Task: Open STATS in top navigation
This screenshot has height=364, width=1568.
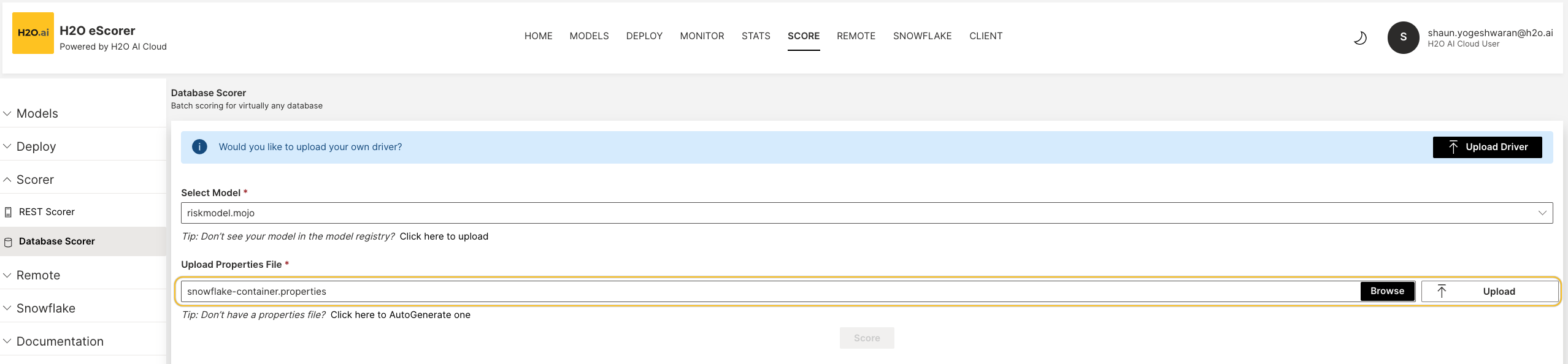Action: [756, 36]
